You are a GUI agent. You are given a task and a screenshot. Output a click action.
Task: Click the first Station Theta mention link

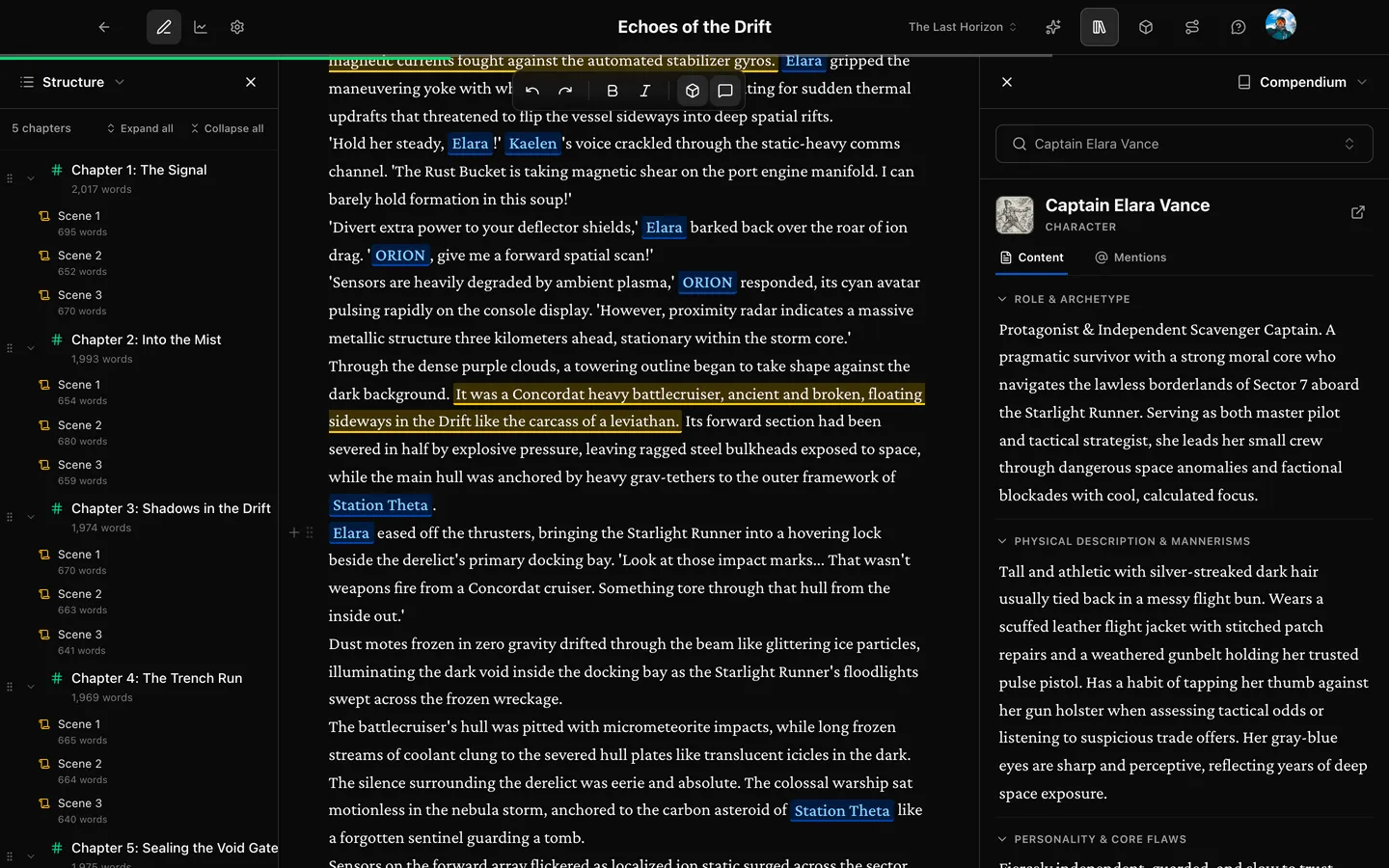click(x=380, y=505)
